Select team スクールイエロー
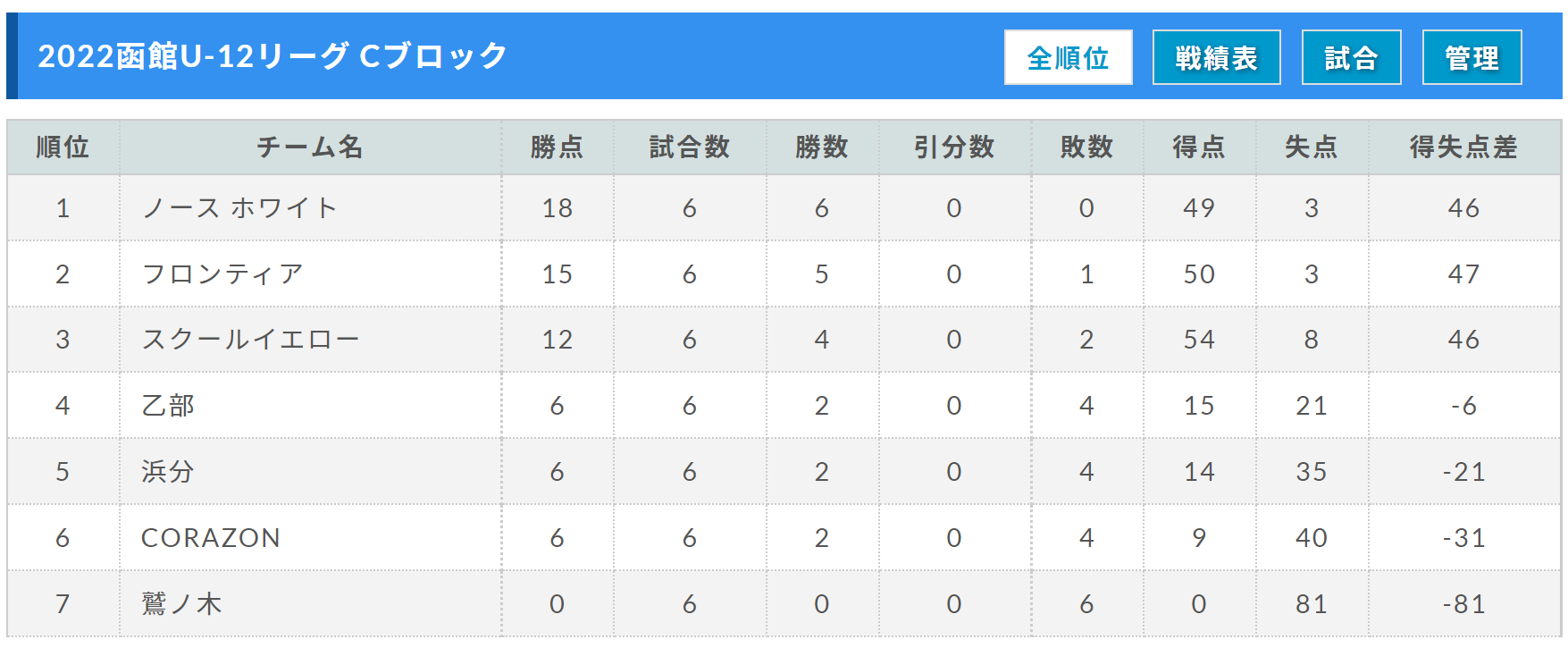This screenshot has width=1568, height=648. pyautogui.click(x=250, y=340)
